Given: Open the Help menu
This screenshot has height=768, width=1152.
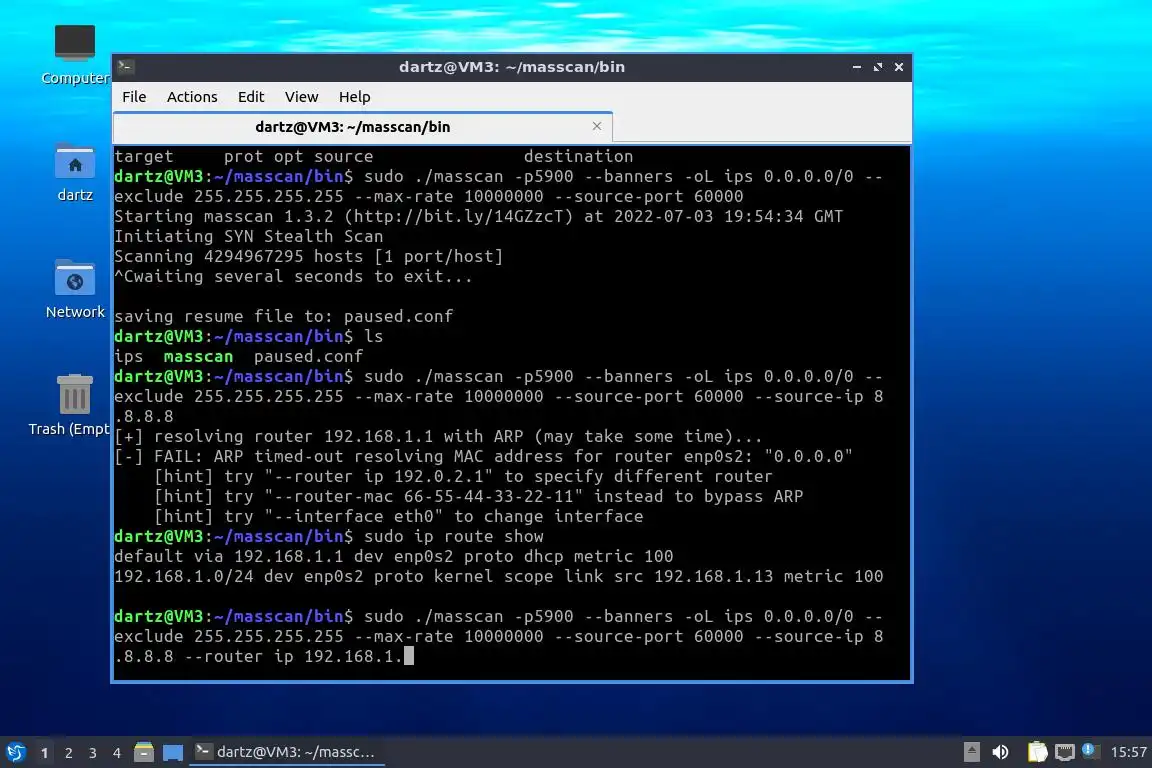Looking at the screenshot, I should click(x=354, y=97).
